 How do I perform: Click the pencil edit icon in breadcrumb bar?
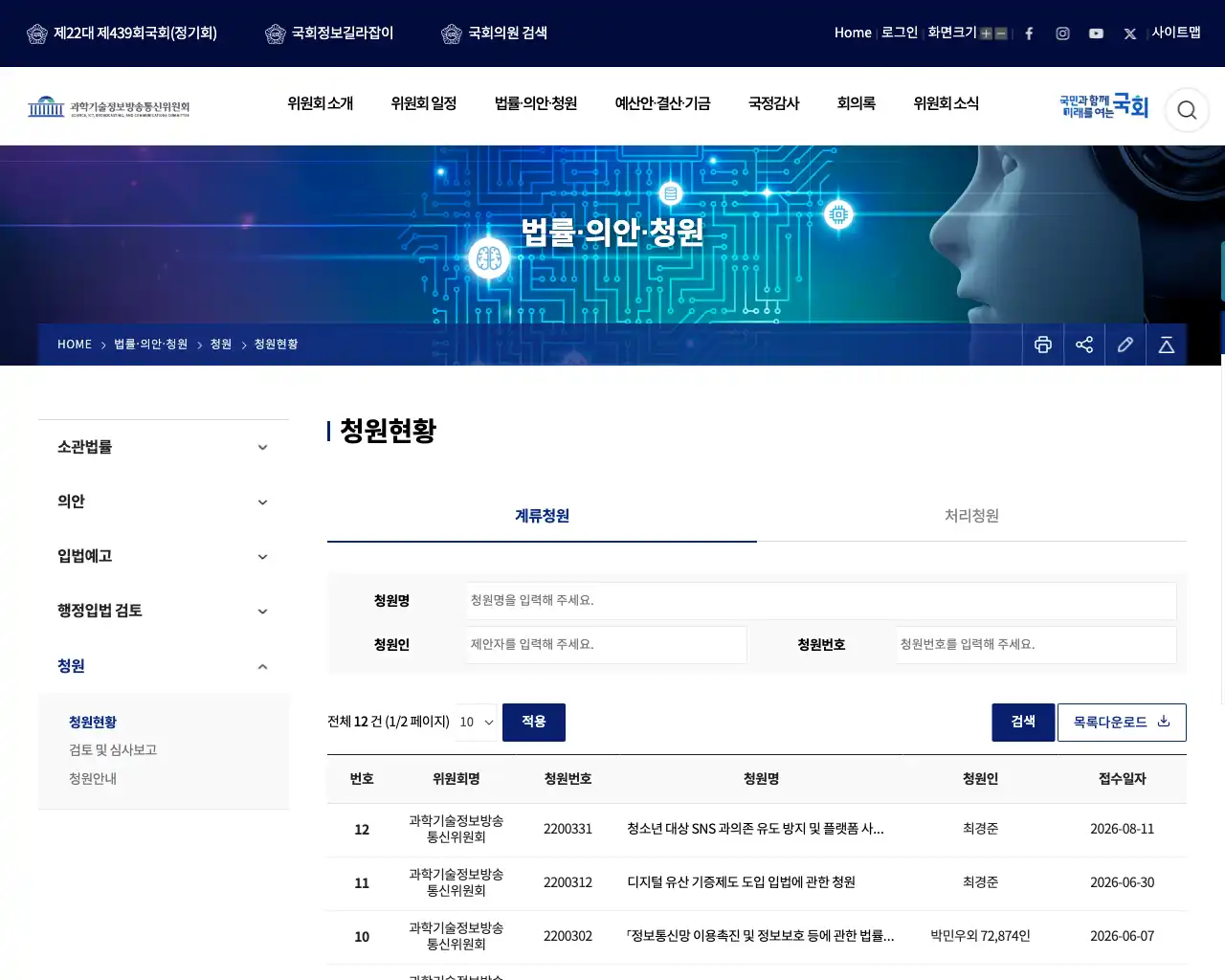[1125, 345]
